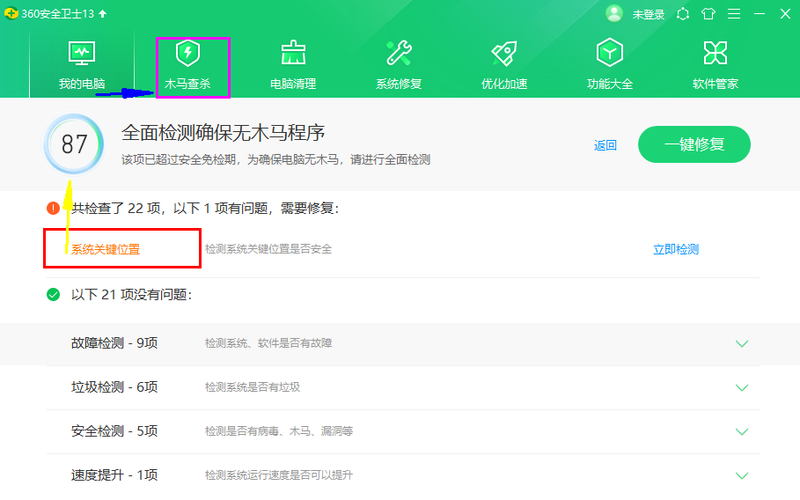Click the 检测系统运行速度是否可以提升 description

(x=279, y=474)
